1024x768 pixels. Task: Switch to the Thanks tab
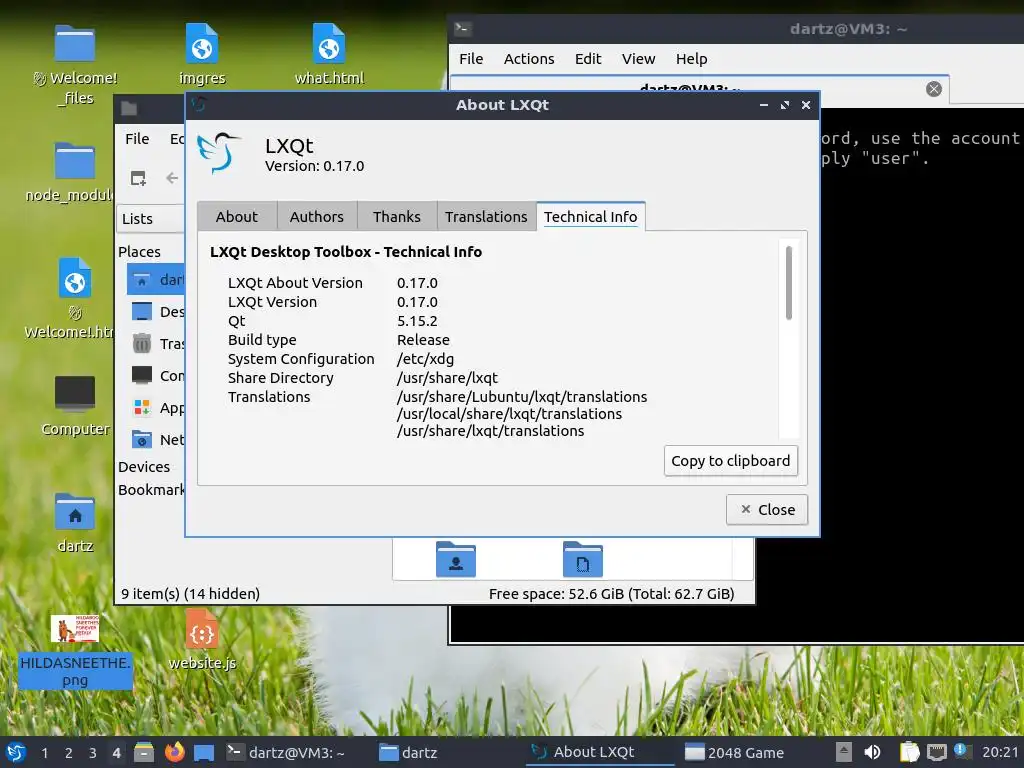click(x=397, y=216)
